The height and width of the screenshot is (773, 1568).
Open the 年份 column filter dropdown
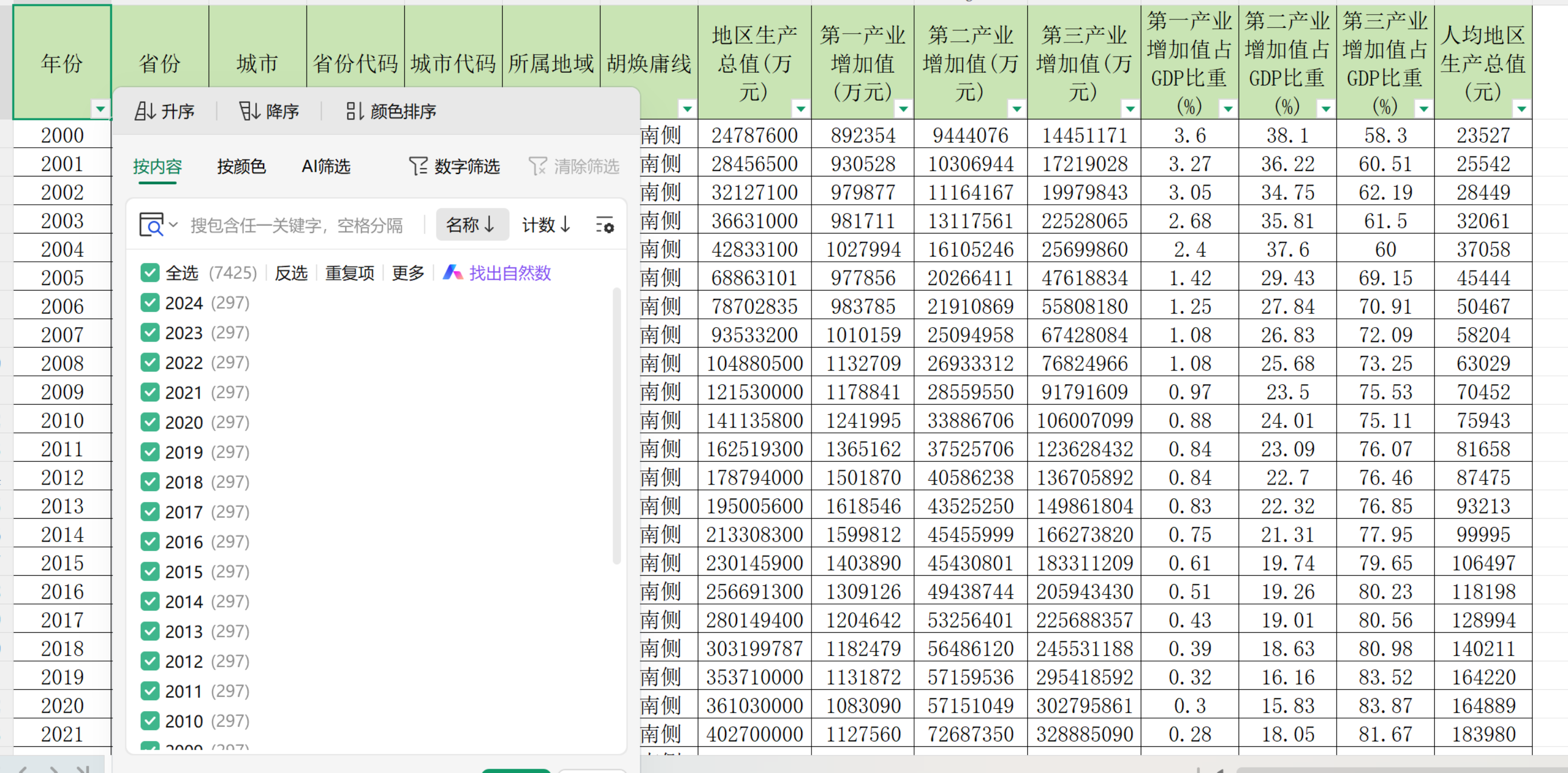pos(101,109)
